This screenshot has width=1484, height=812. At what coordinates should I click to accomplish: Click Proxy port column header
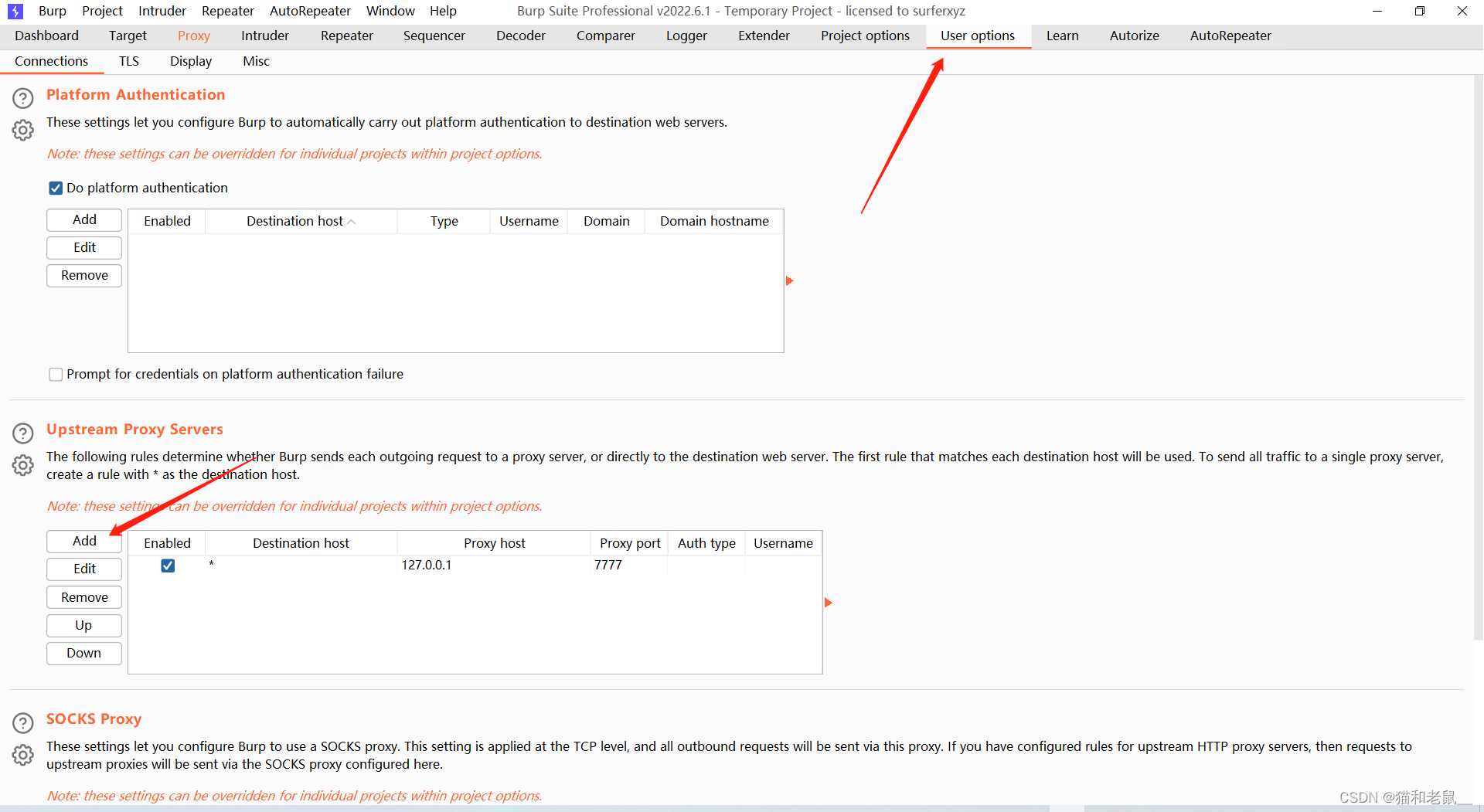[x=630, y=543]
